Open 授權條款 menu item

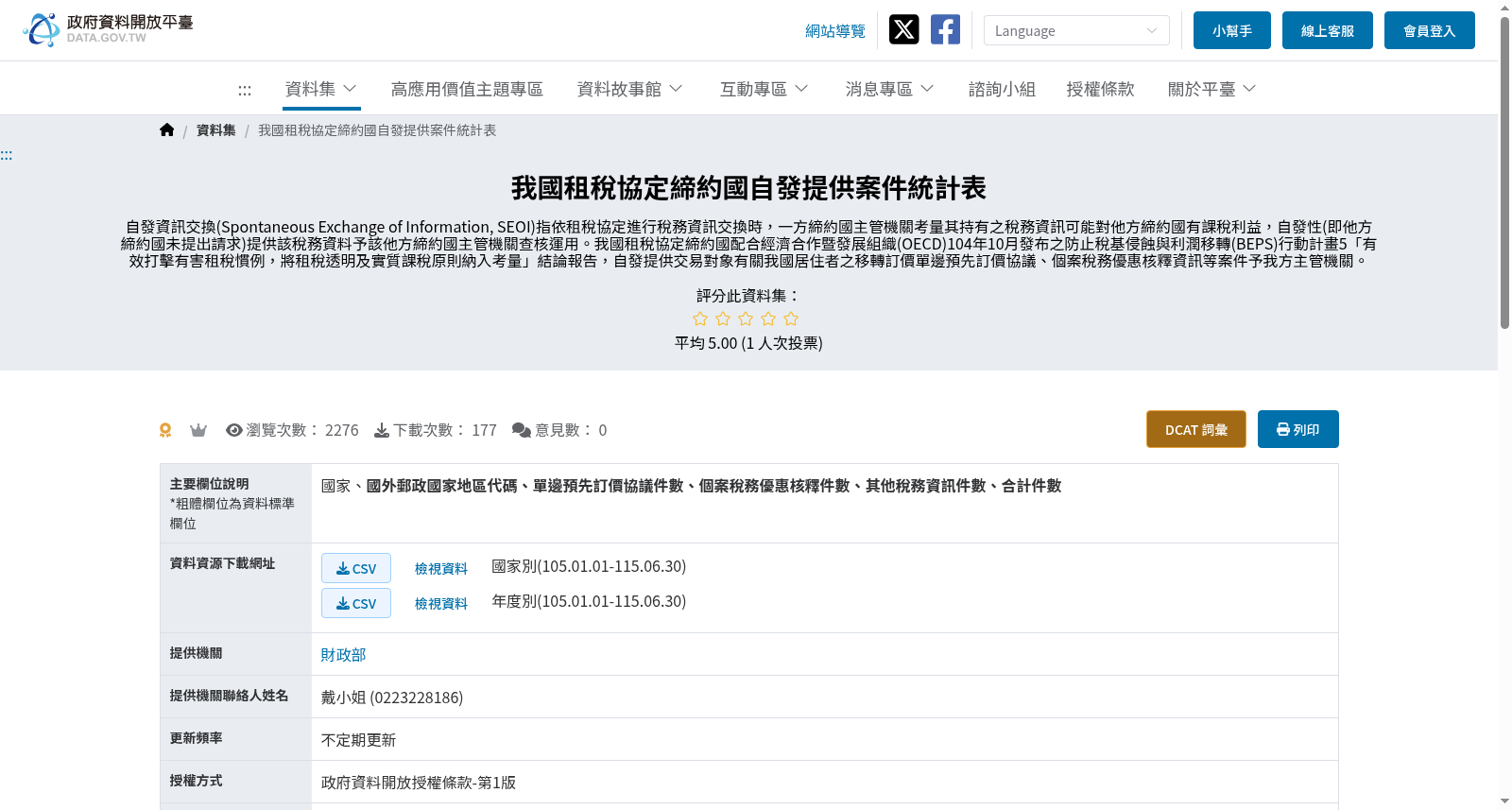(1100, 89)
